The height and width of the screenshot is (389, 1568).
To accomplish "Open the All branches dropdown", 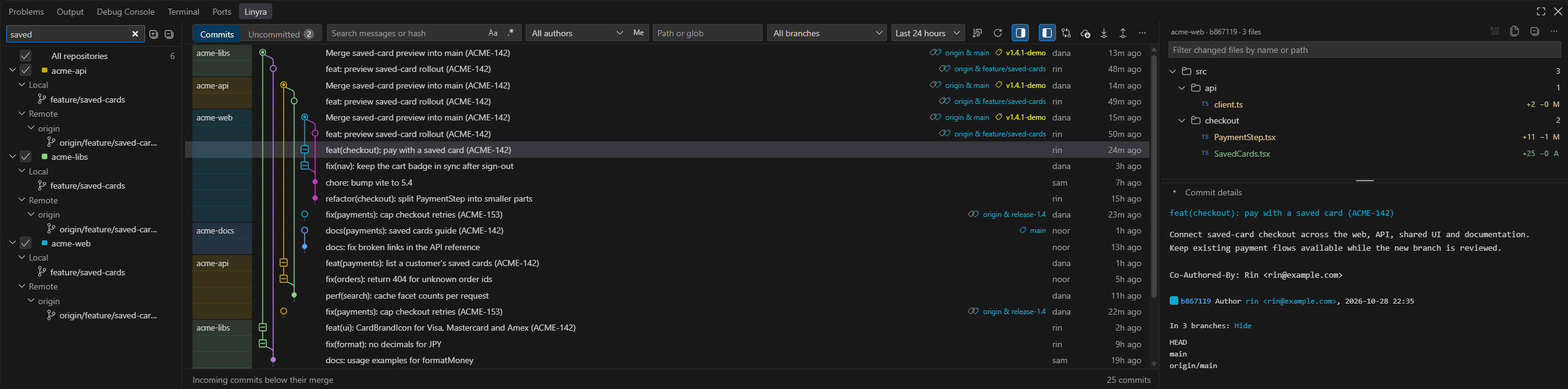I will pyautogui.click(x=827, y=33).
